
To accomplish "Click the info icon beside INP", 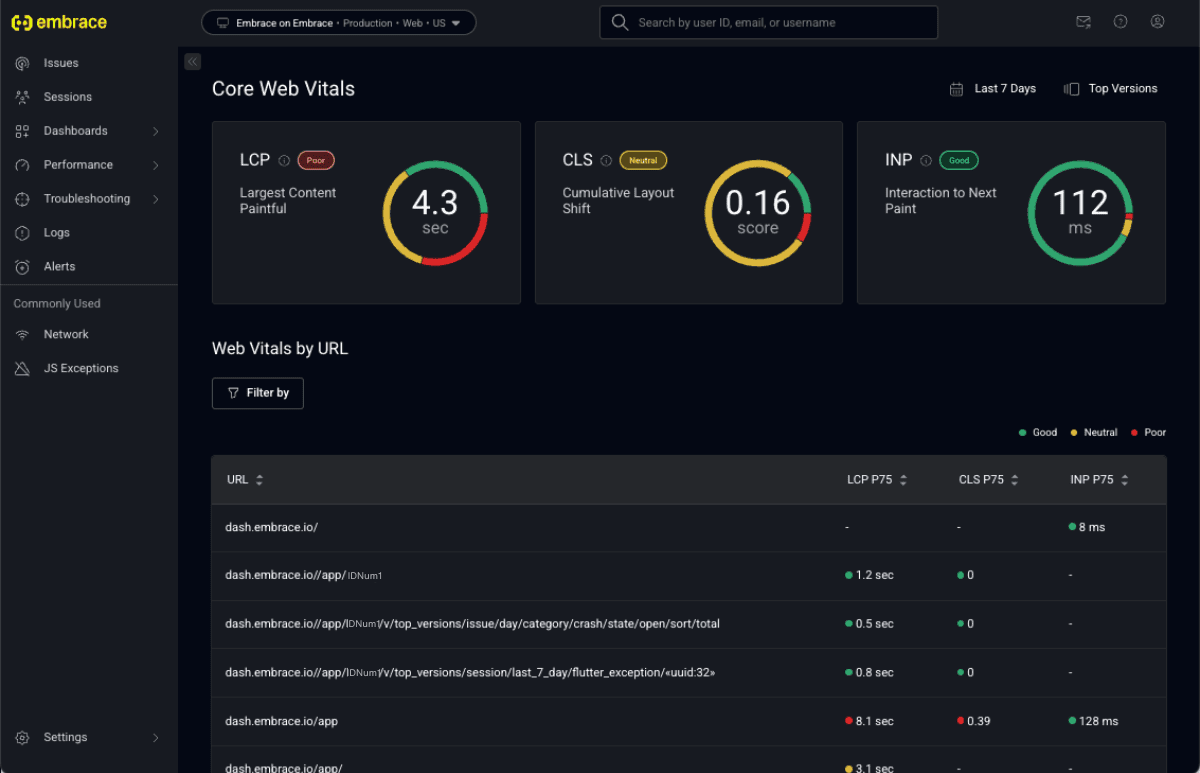I will (926, 160).
